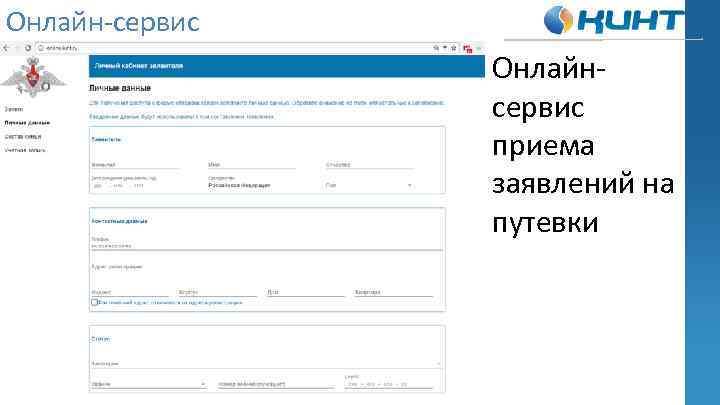
Task: Click the bookmark star in the address bar
Action: click(x=454, y=48)
